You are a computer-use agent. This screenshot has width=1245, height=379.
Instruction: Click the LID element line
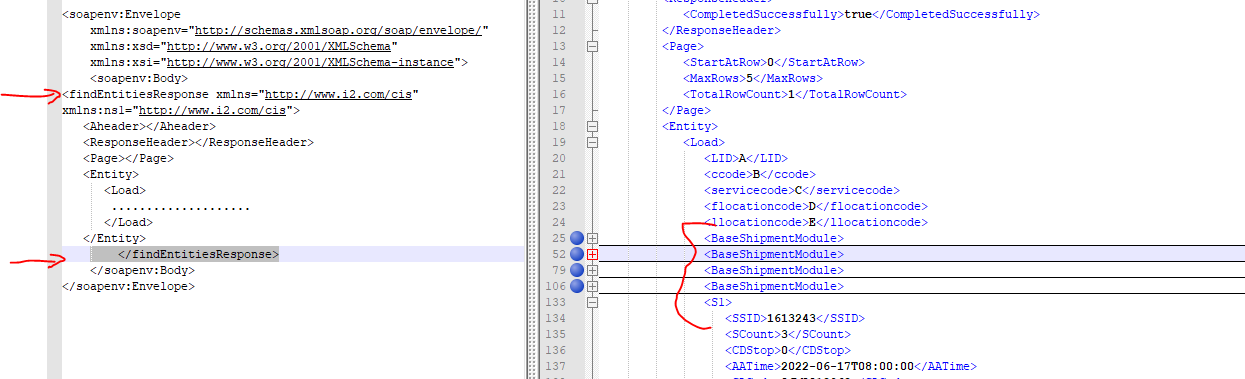(746, 158)
